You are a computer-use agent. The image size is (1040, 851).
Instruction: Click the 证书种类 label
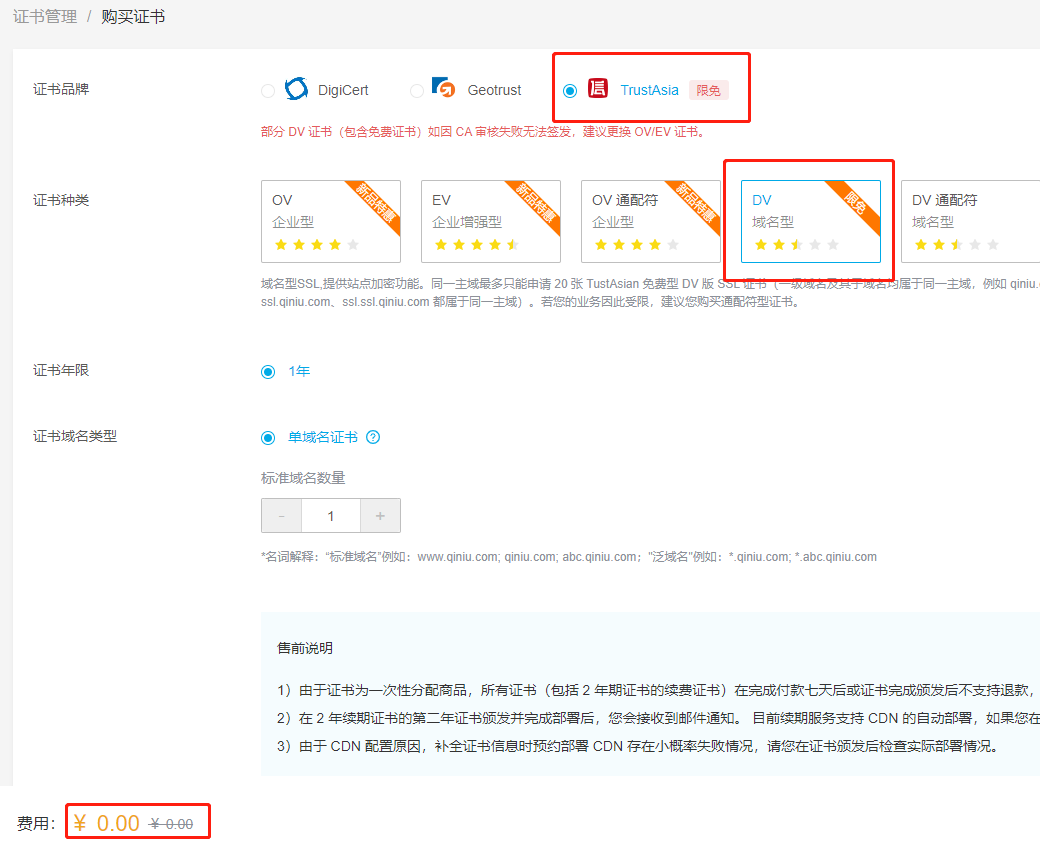[61, 200]
